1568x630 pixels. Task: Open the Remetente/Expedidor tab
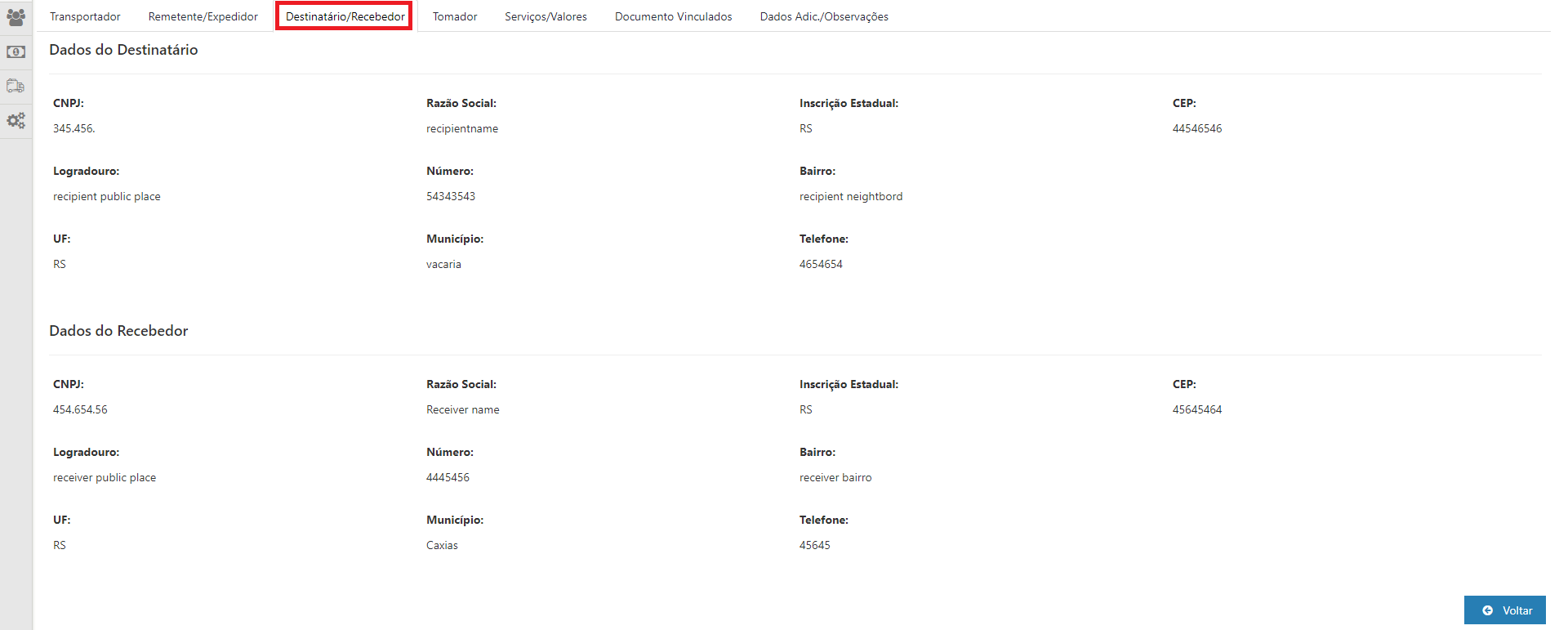point(203,16)
